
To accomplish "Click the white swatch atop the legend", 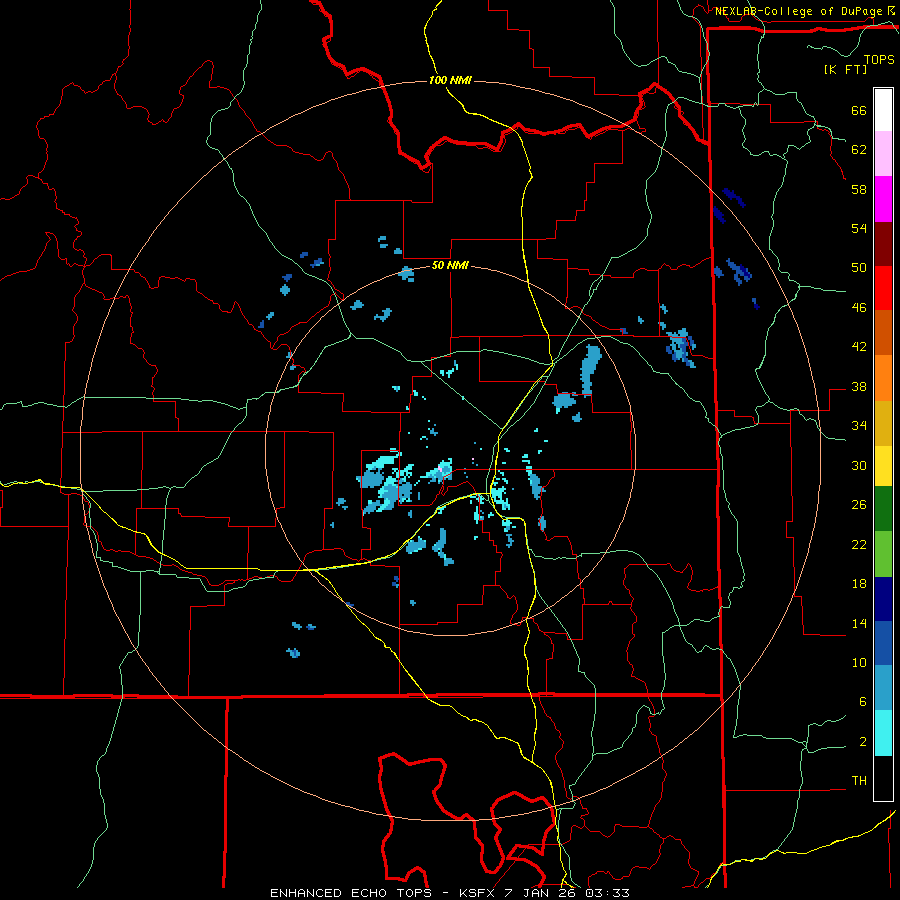I will (x=883, y=110).
